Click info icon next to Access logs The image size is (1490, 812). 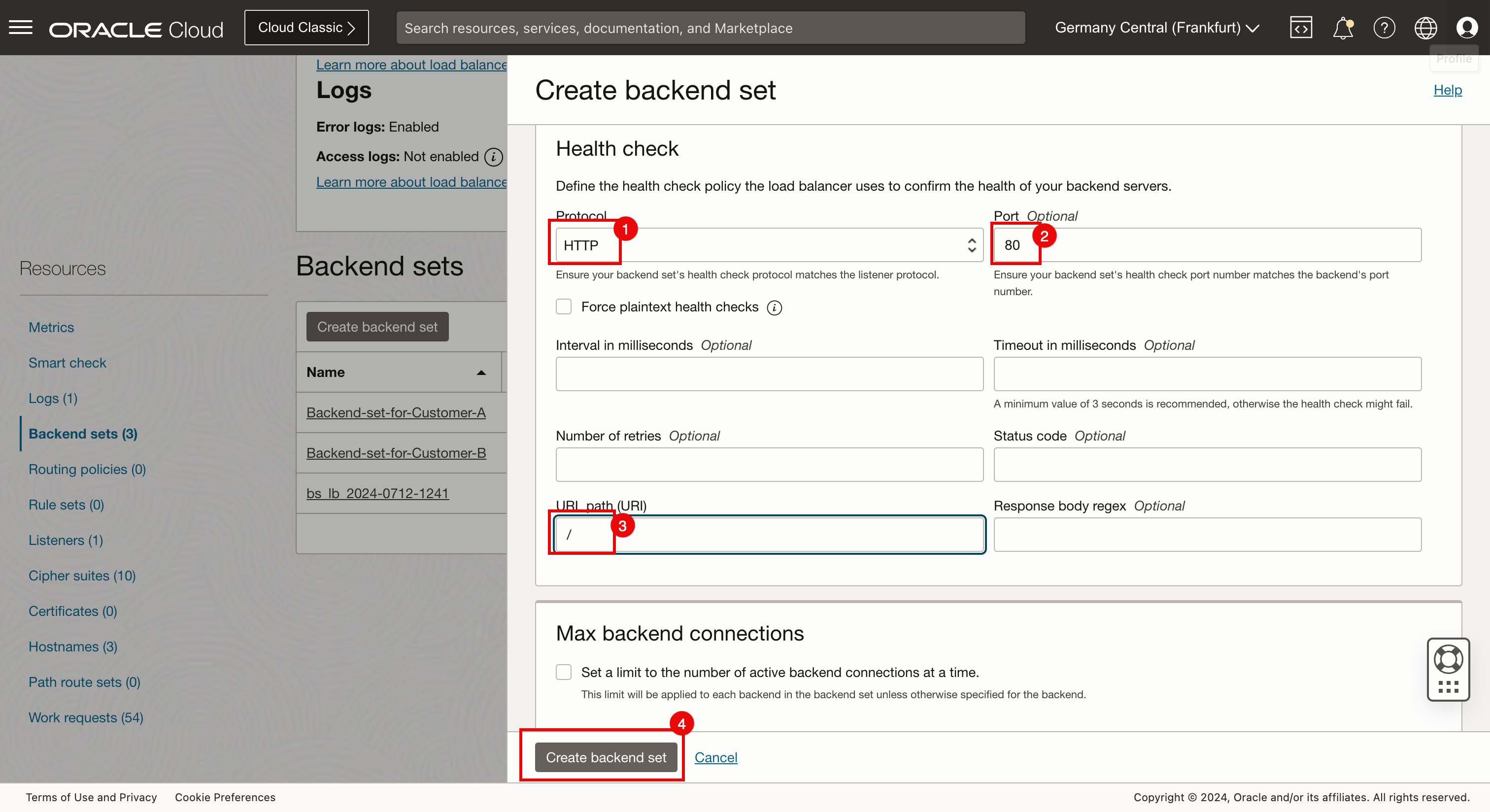point(493,157)
